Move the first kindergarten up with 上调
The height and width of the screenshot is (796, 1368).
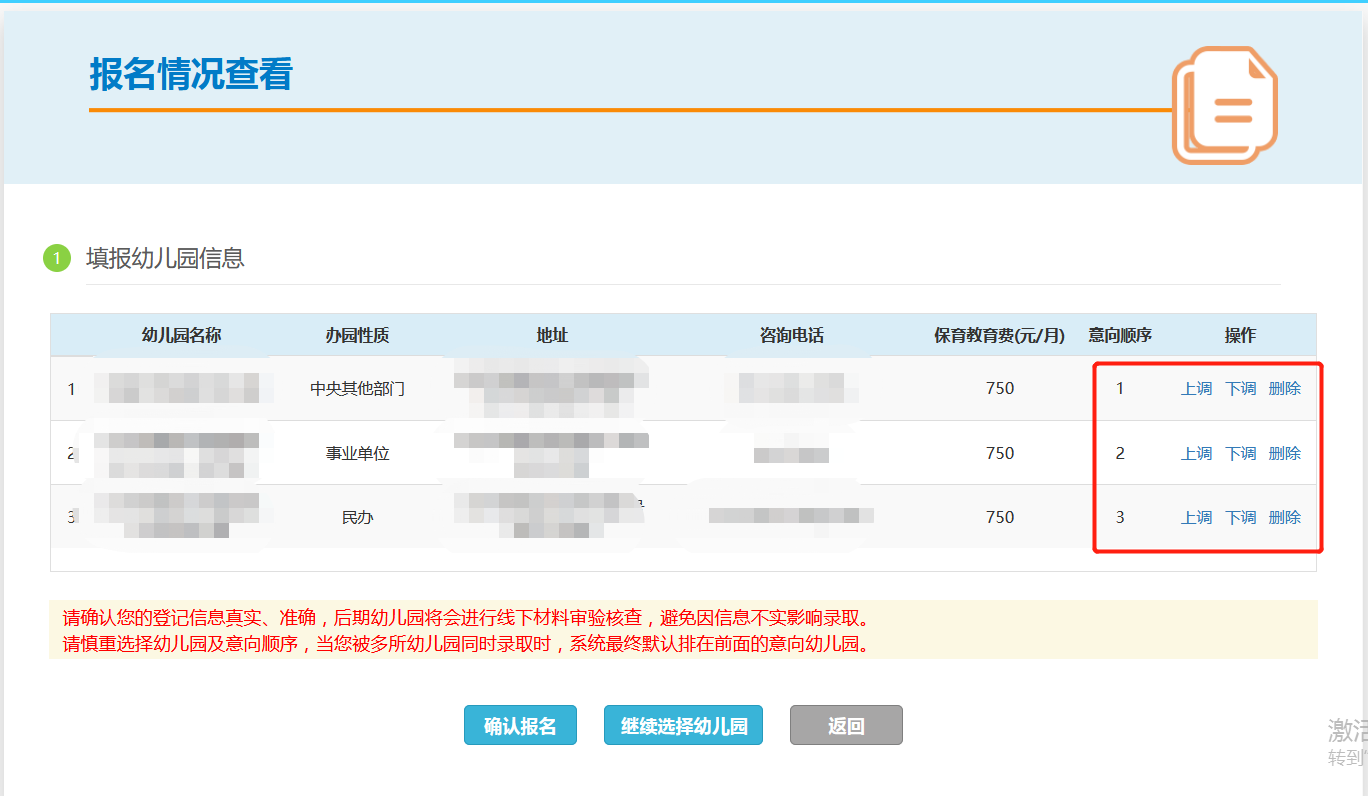point(1196,389)
